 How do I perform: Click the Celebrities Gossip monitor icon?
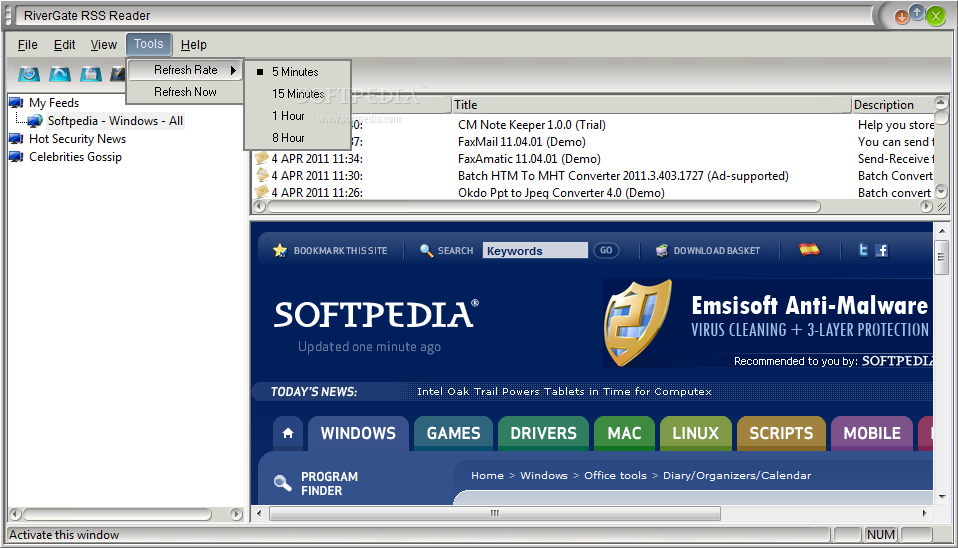(x=16, y=157)
